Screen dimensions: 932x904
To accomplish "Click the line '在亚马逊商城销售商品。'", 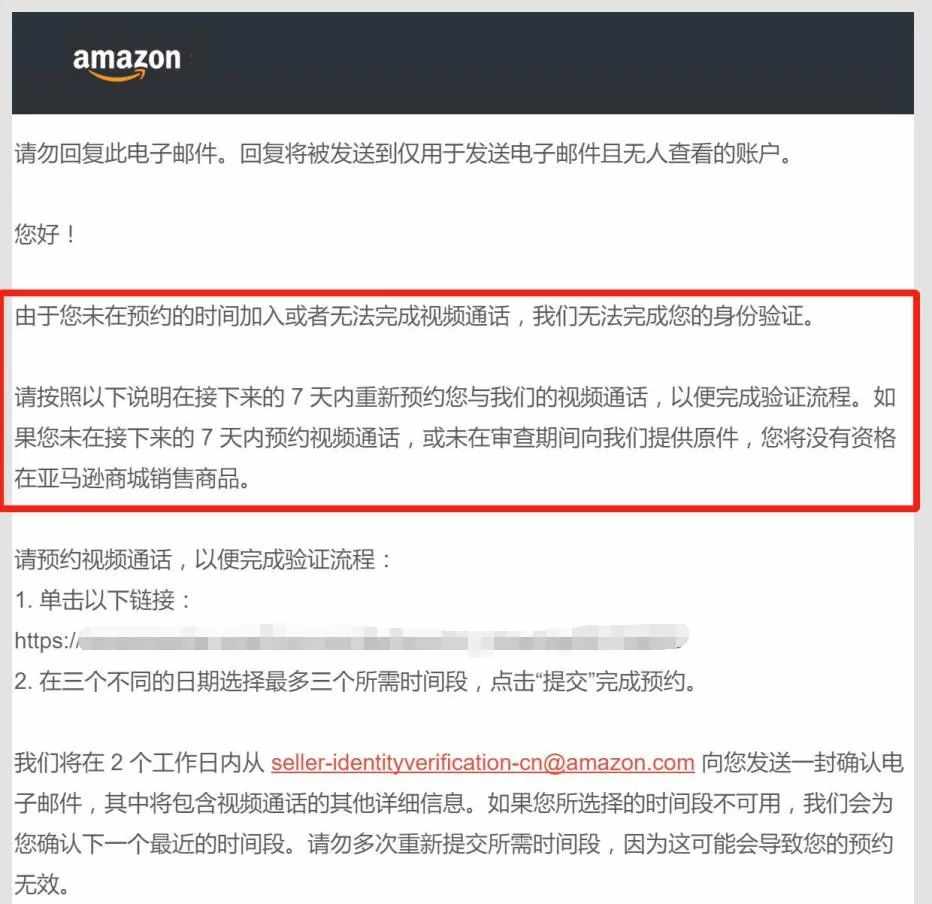I will (133, 478).
